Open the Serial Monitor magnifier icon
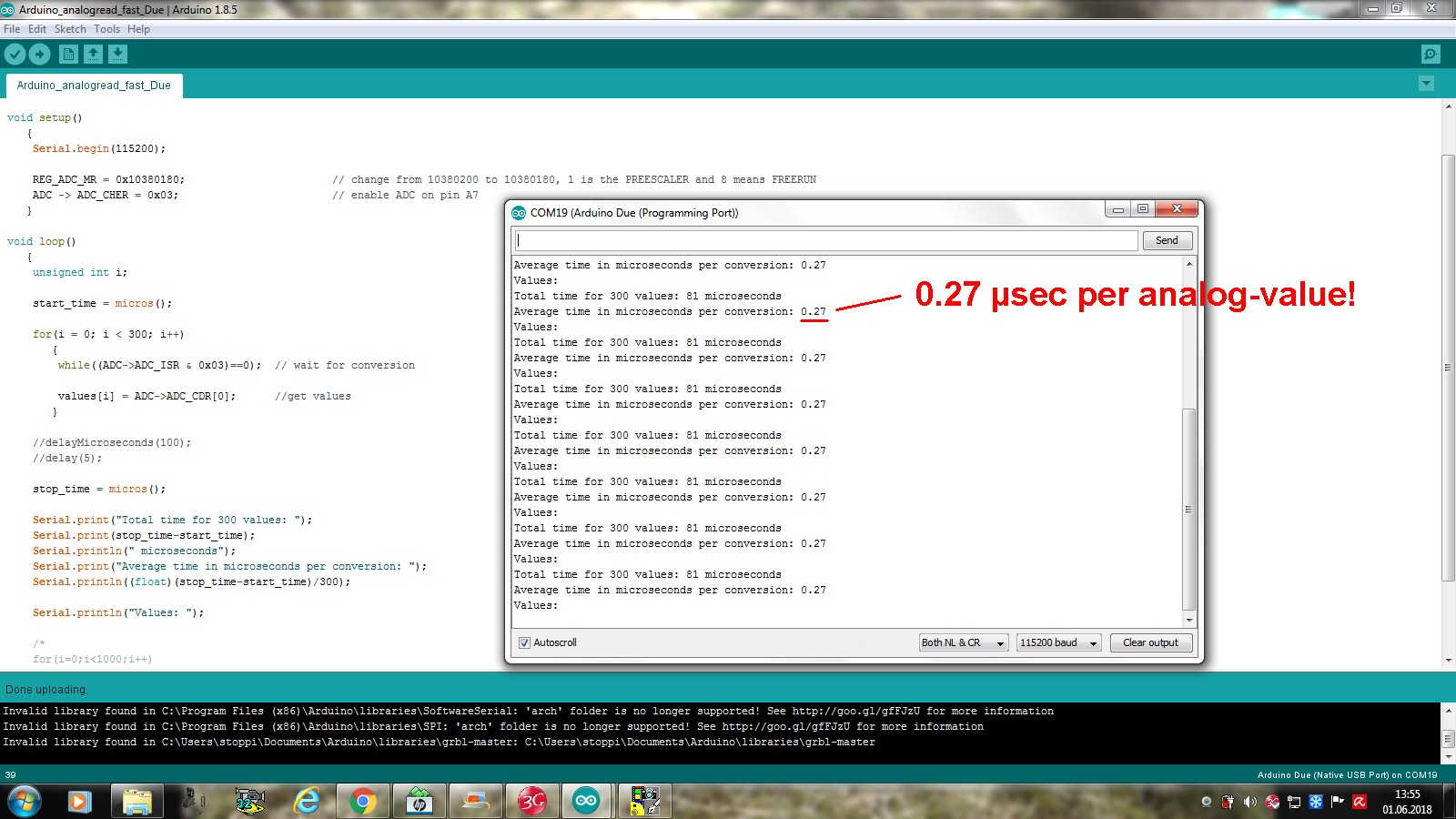This screenshot has height=819, width=1456. (1431, 55)
